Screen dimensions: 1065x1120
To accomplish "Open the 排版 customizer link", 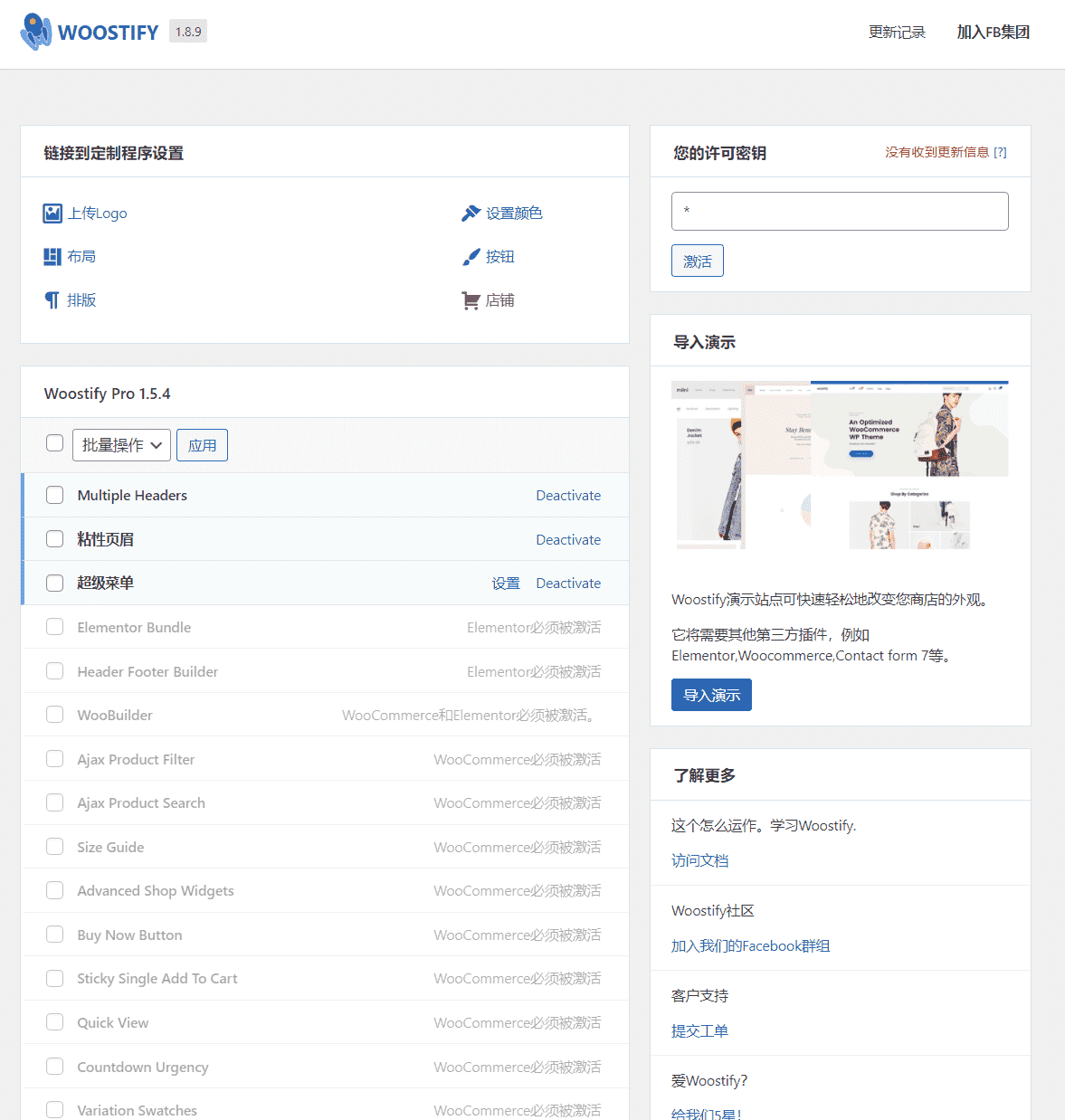I will click(81, 300).
